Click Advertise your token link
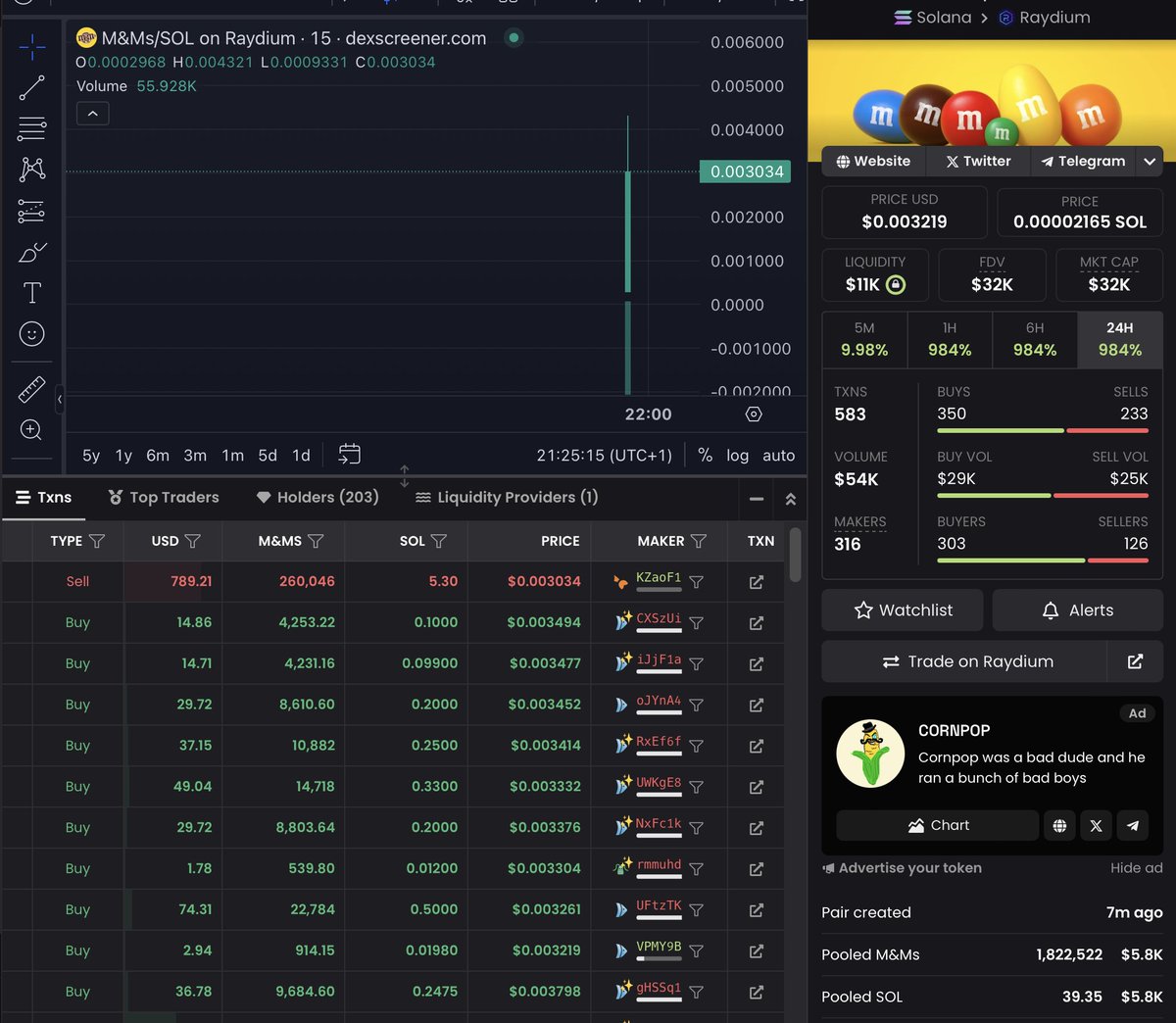 (902, 868)
